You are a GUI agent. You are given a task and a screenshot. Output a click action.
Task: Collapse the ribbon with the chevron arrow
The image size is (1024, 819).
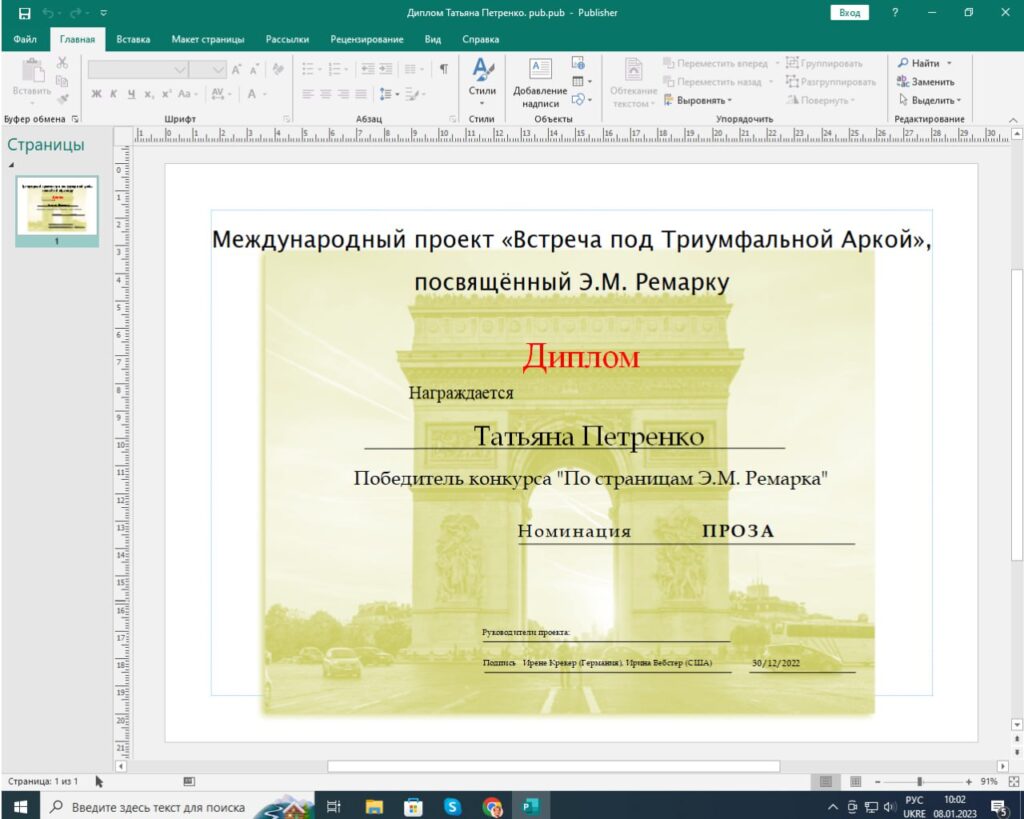1013,118
